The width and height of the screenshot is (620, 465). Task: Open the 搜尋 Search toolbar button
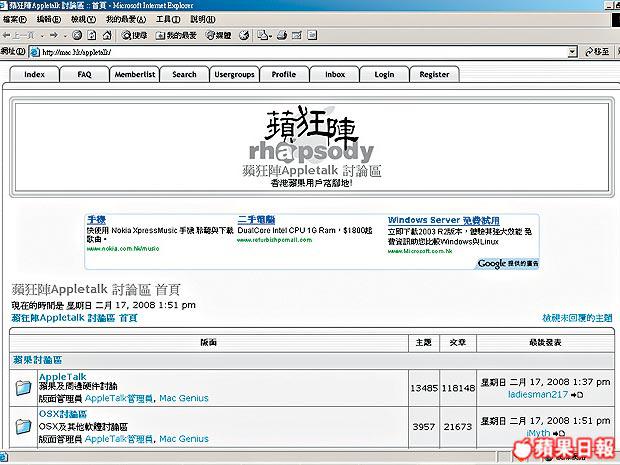[x=134, y=36]
